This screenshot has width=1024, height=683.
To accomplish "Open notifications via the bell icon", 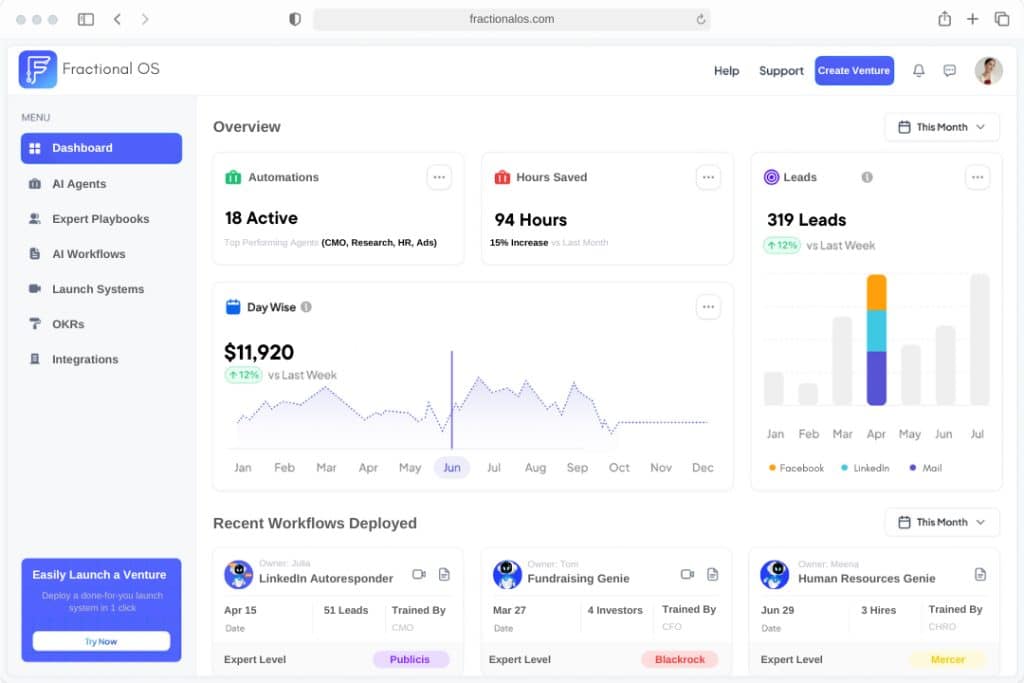I will pos(918,71).
